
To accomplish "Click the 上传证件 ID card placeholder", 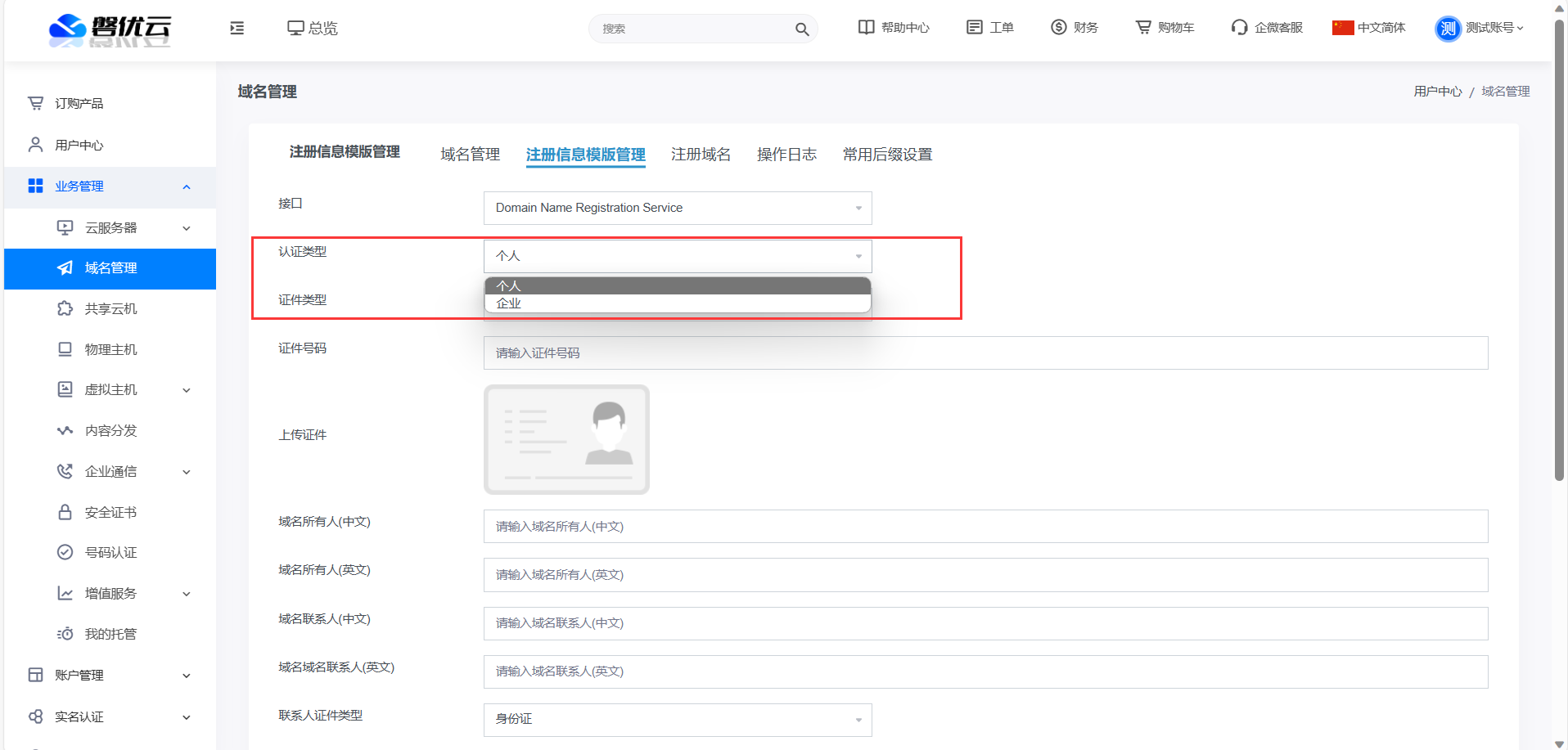I will (x=566, y=439).
